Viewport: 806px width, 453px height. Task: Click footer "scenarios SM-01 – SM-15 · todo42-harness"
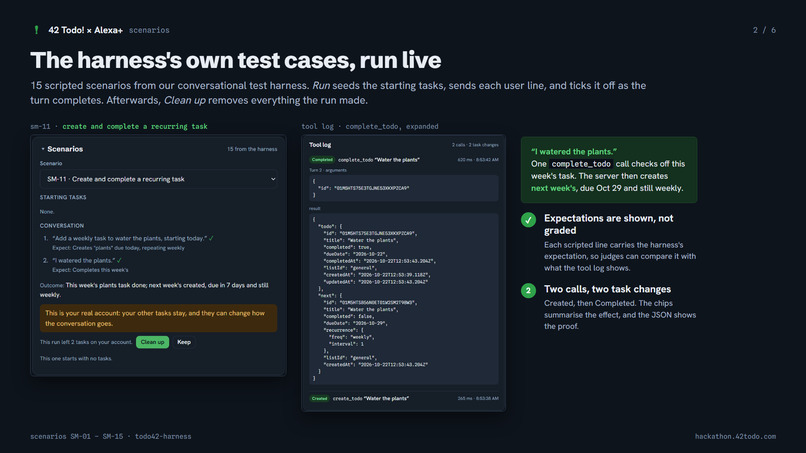[111, 437]
